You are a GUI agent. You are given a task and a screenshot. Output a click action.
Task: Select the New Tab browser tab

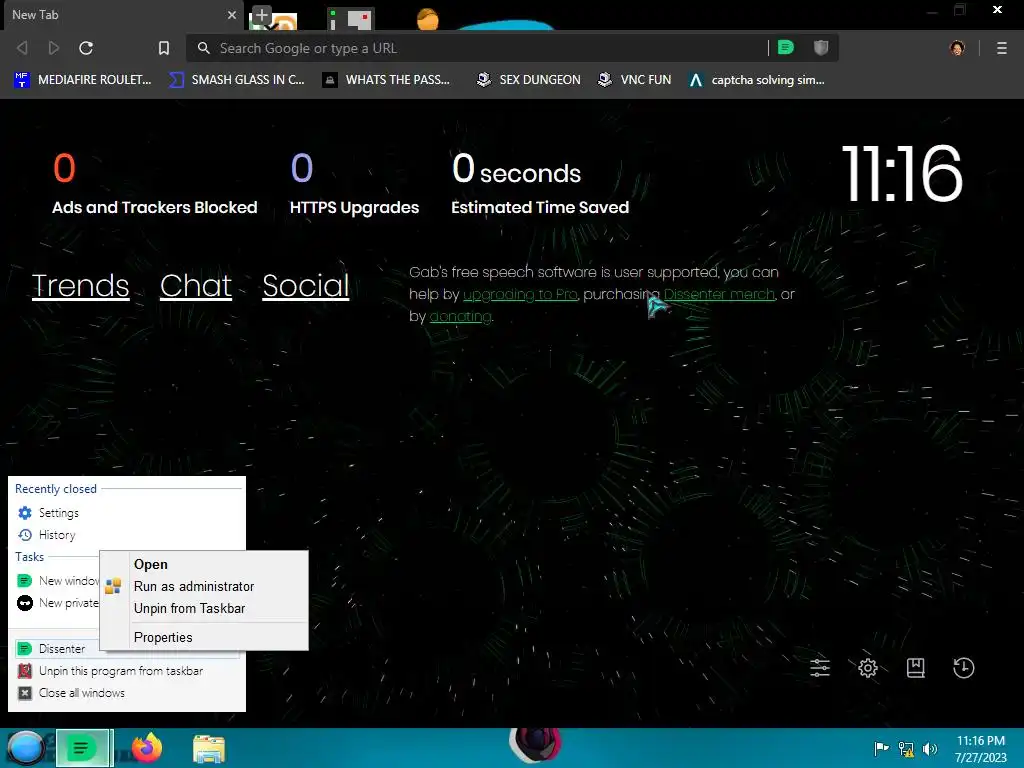[123, 15]
